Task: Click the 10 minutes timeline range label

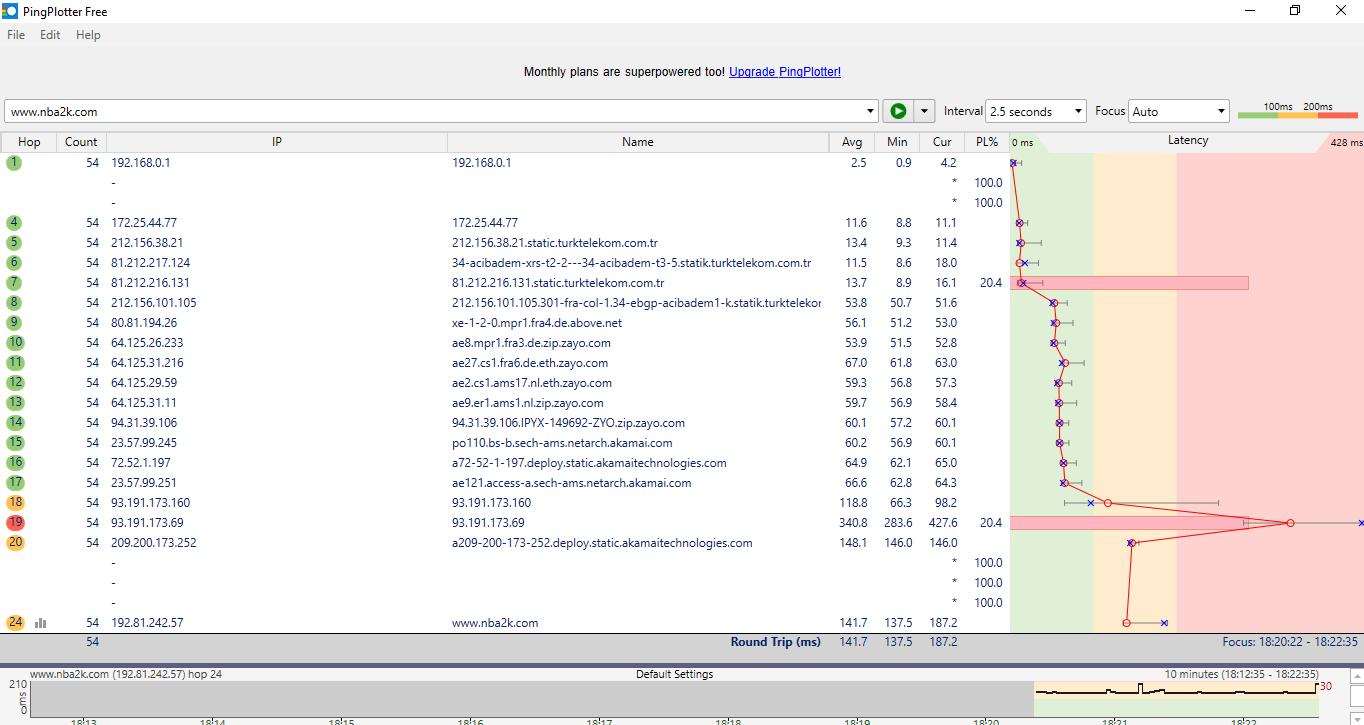Action: [x=1241, y=674]
